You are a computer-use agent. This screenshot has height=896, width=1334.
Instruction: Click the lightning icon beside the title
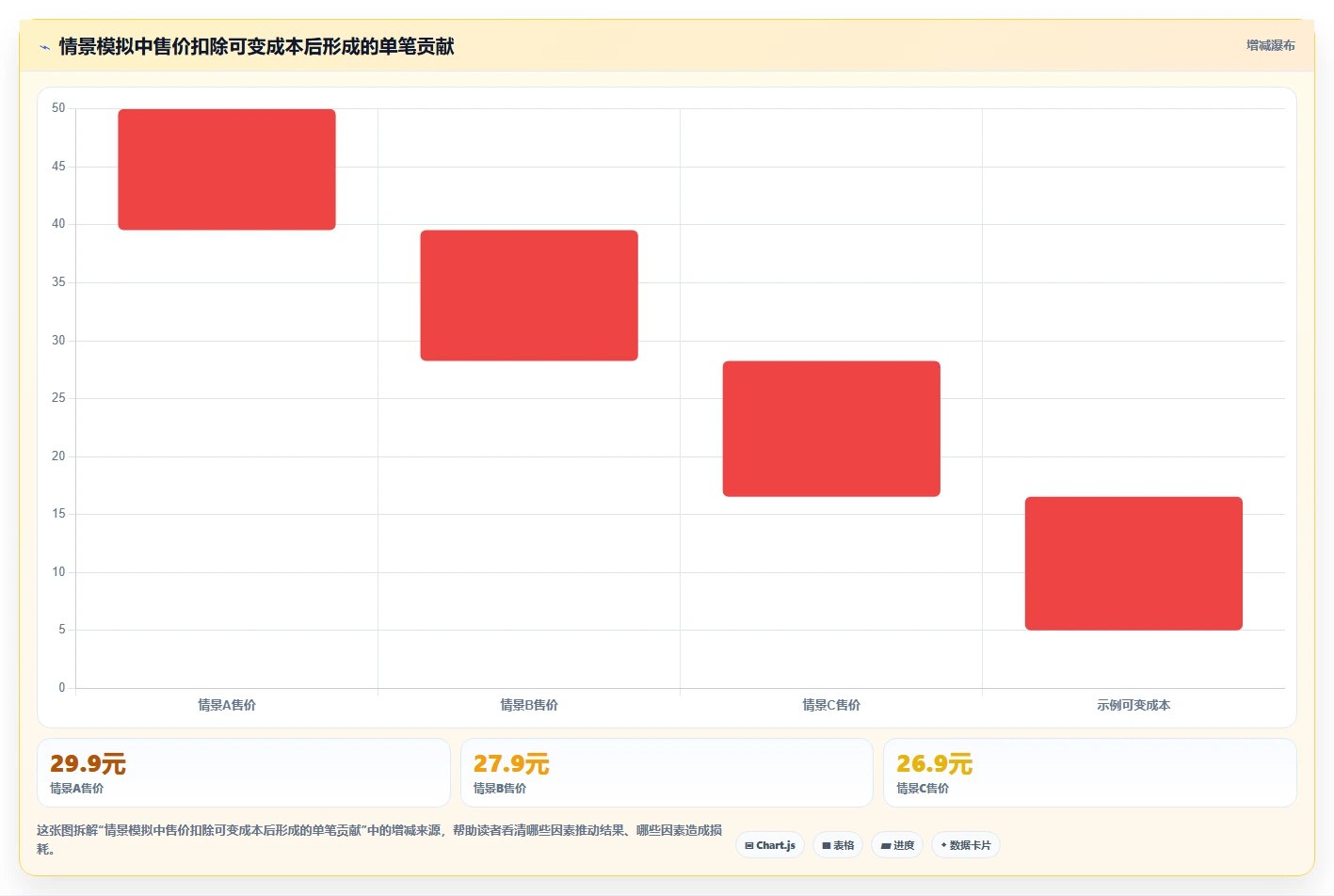[x=44, y=47]
